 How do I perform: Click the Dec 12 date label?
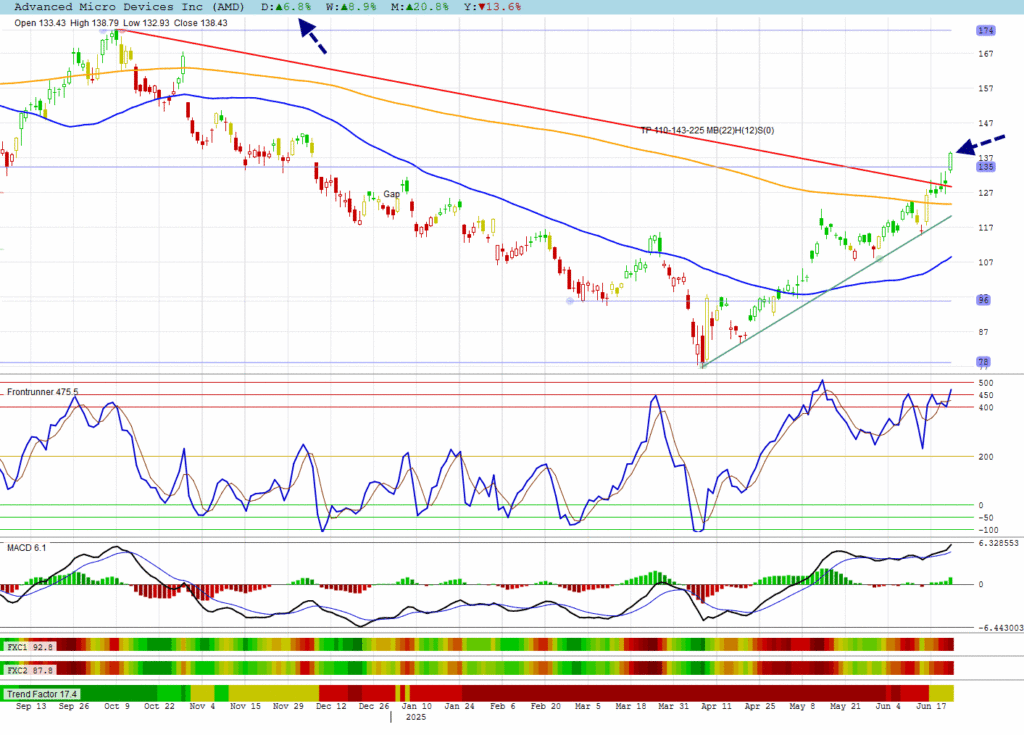[x=331, y=706]
